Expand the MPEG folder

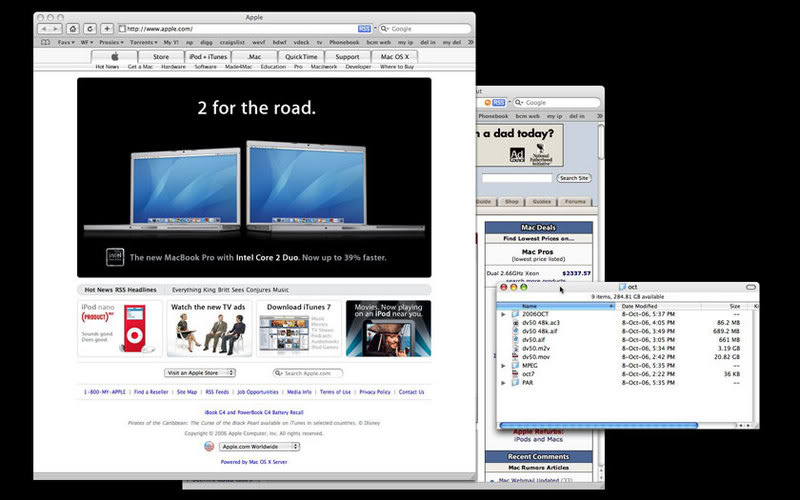(504, 366)
